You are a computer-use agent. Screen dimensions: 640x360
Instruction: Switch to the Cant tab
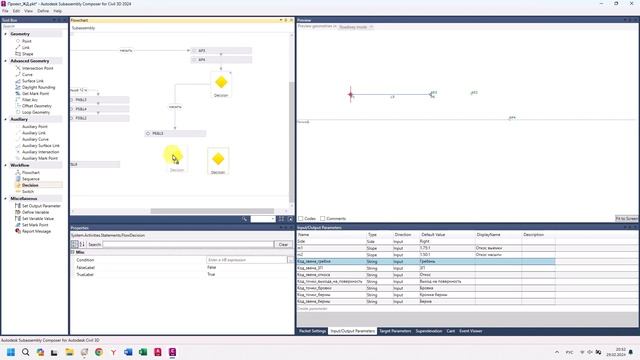point(451,331)
